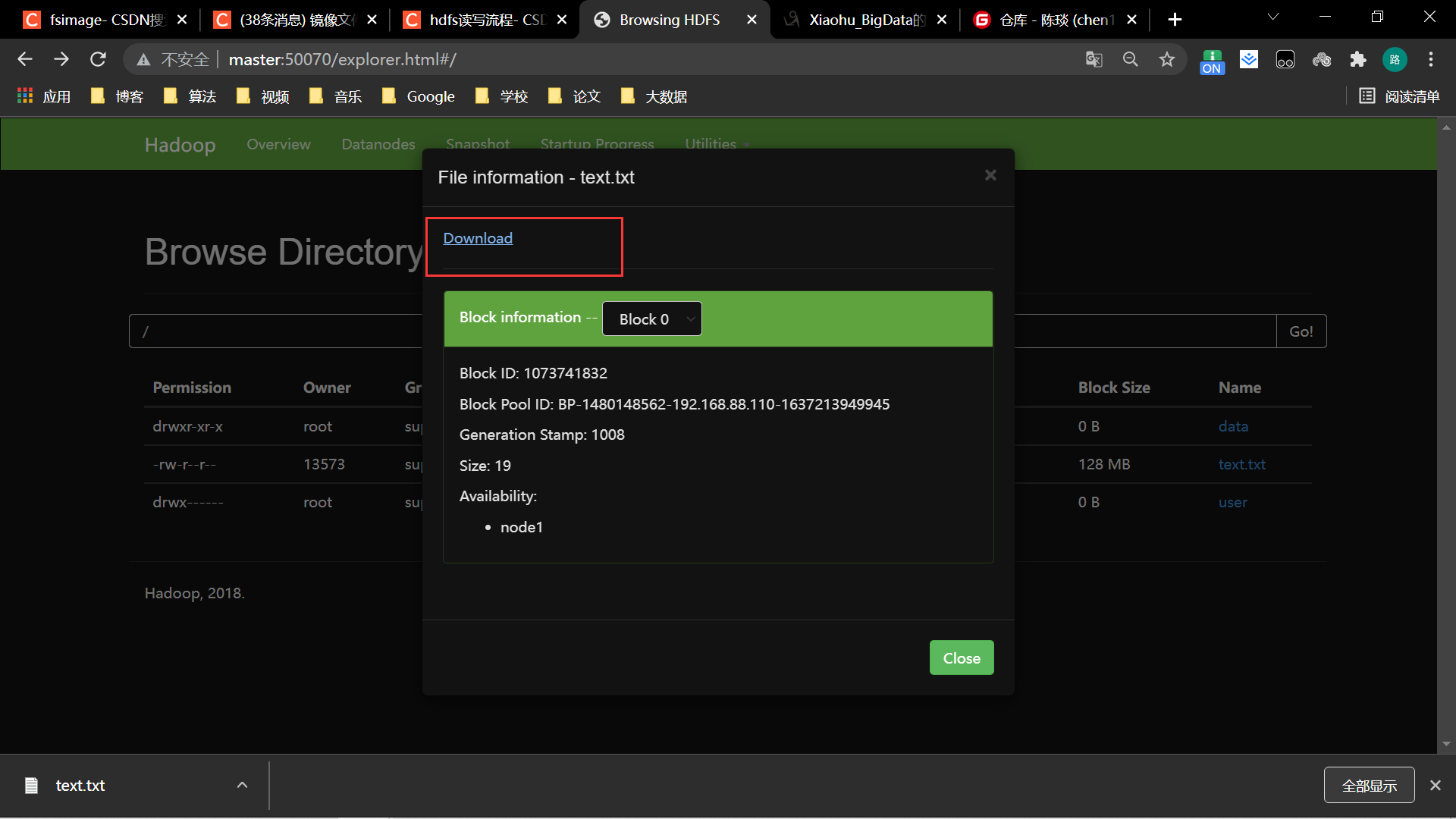
Task: Expand the text.txt download options chevron
Action: (x=242, y=786)
